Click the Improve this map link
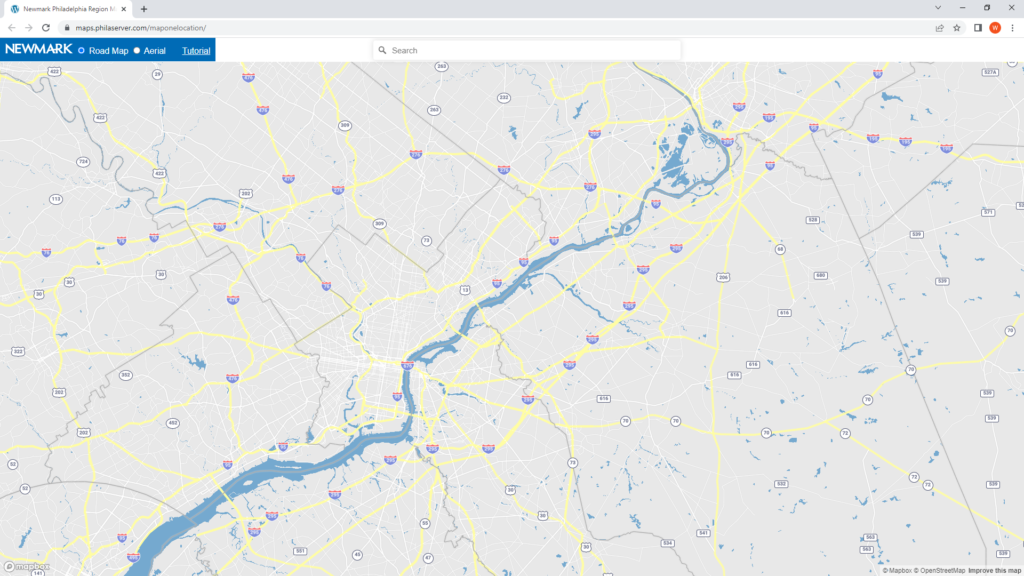1024x576 pixels. click(x=994, y=570)
